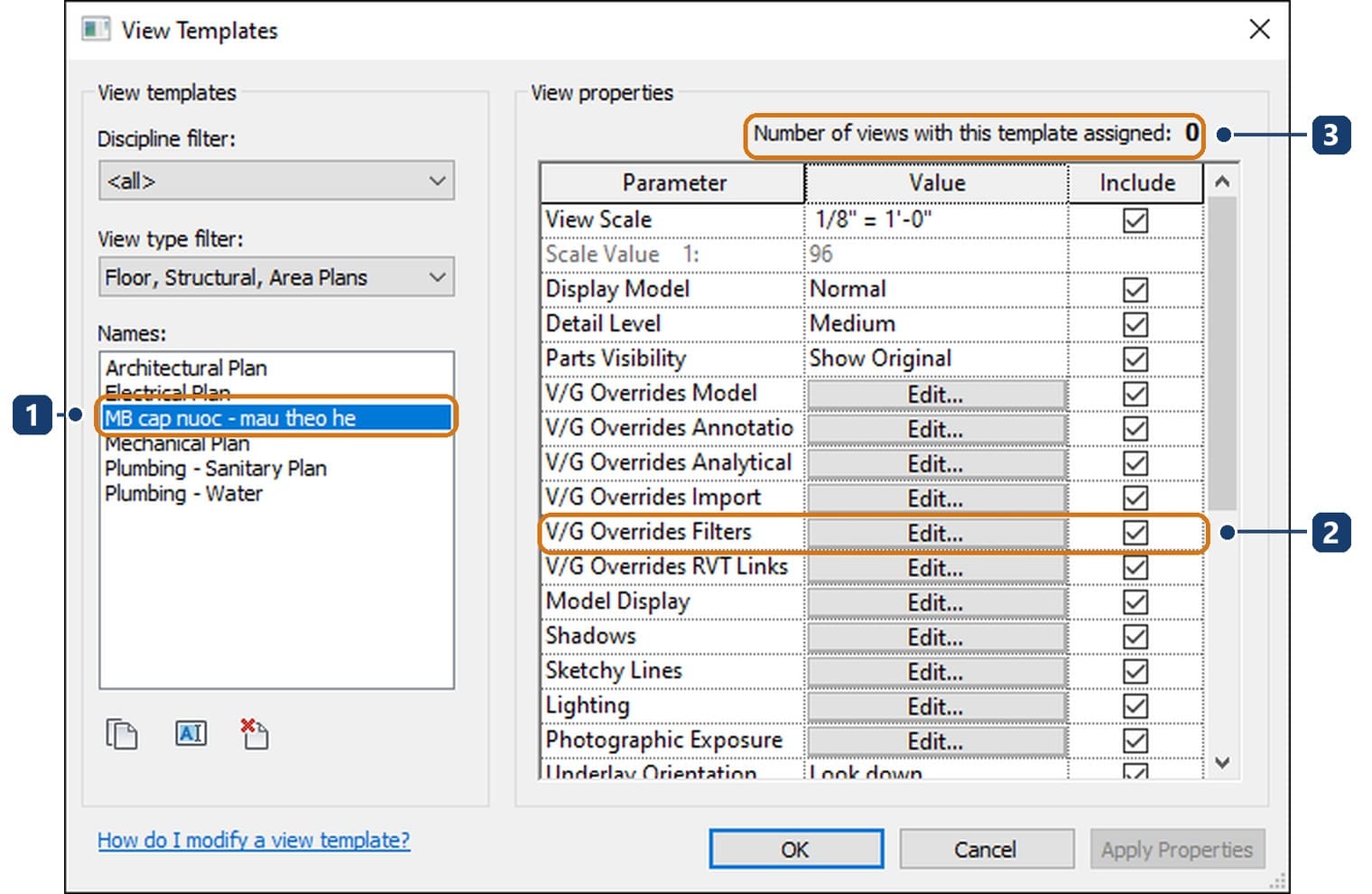Toggle Include checkbox for Shadows

(x=1136, y=637)
